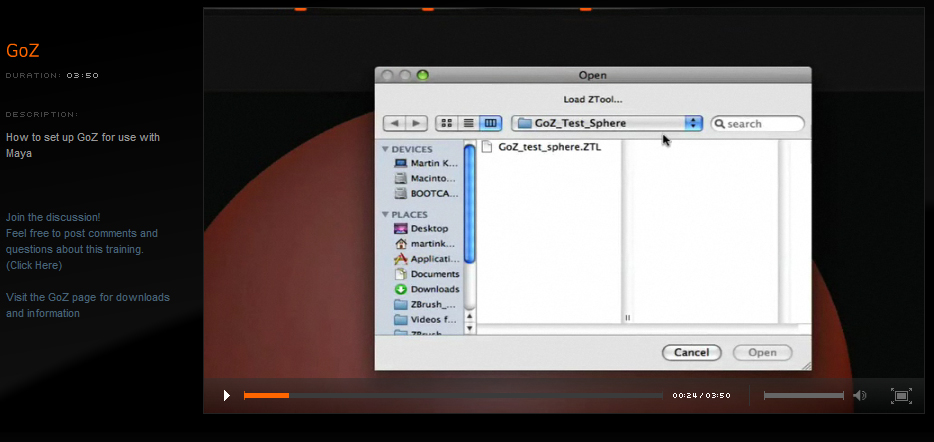Screen dimensions: 934x442
Task: Select GoZ_test_sphere.ZTL file
Action: (x=541, y=147)
